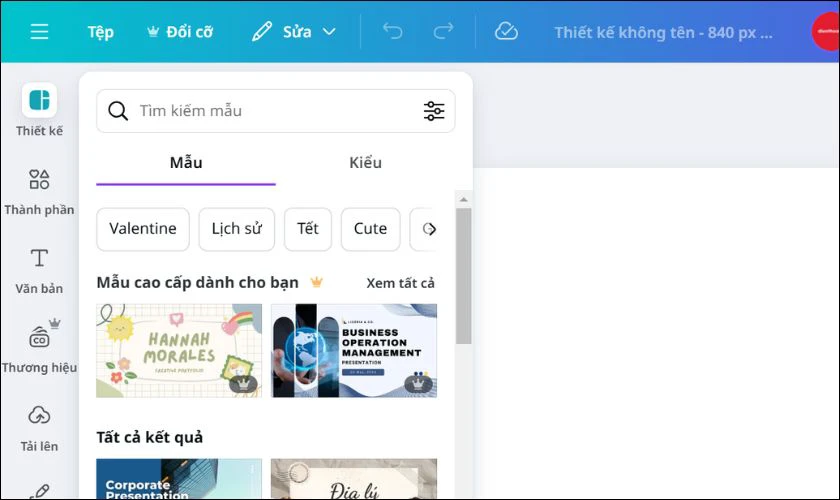840x500 pixels.
Task: Click the pencil icon beside Sửa
Action: pos(261,32)
